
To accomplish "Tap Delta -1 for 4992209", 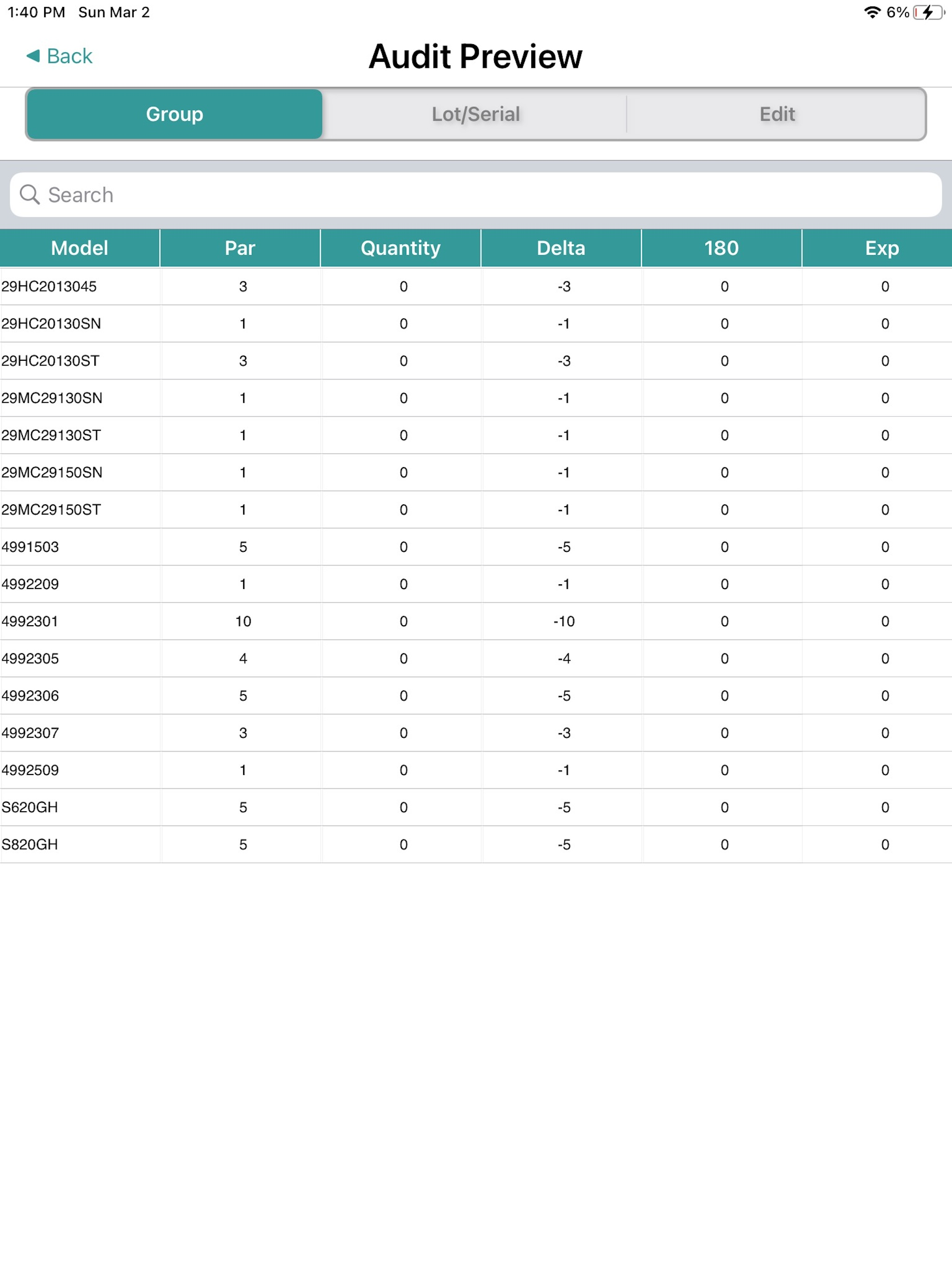I will pyautogui.click(x=564, y=584).
